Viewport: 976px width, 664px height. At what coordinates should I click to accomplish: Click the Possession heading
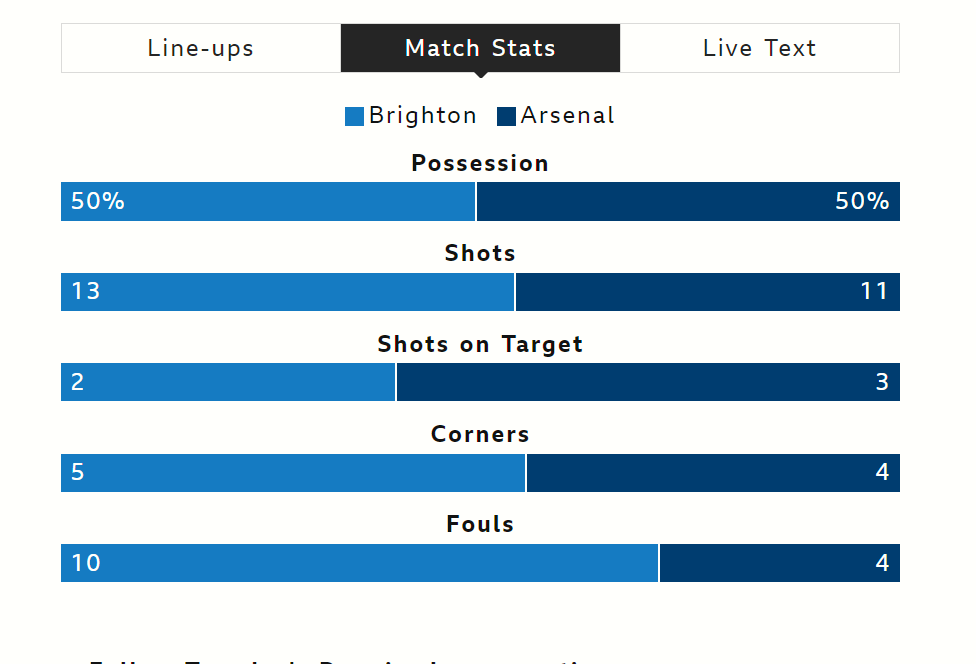point(480,163)
